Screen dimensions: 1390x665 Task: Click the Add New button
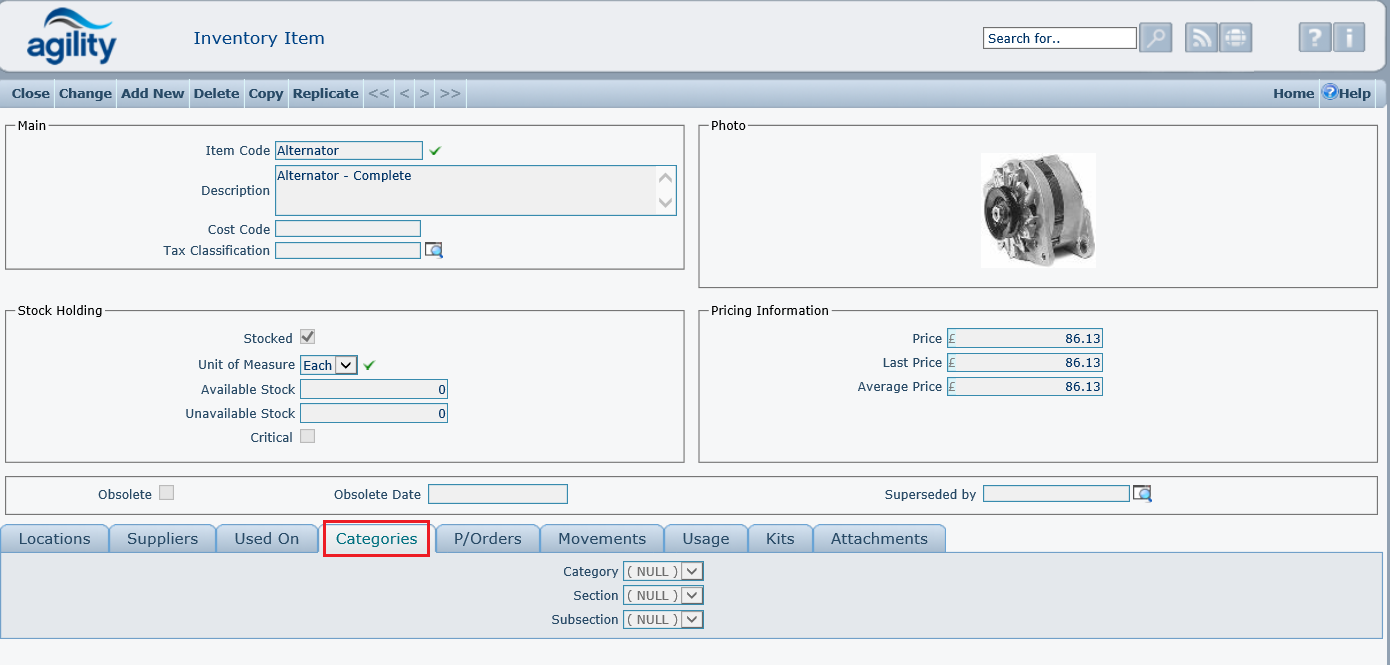pyautogui.click(x=152, y=93)
